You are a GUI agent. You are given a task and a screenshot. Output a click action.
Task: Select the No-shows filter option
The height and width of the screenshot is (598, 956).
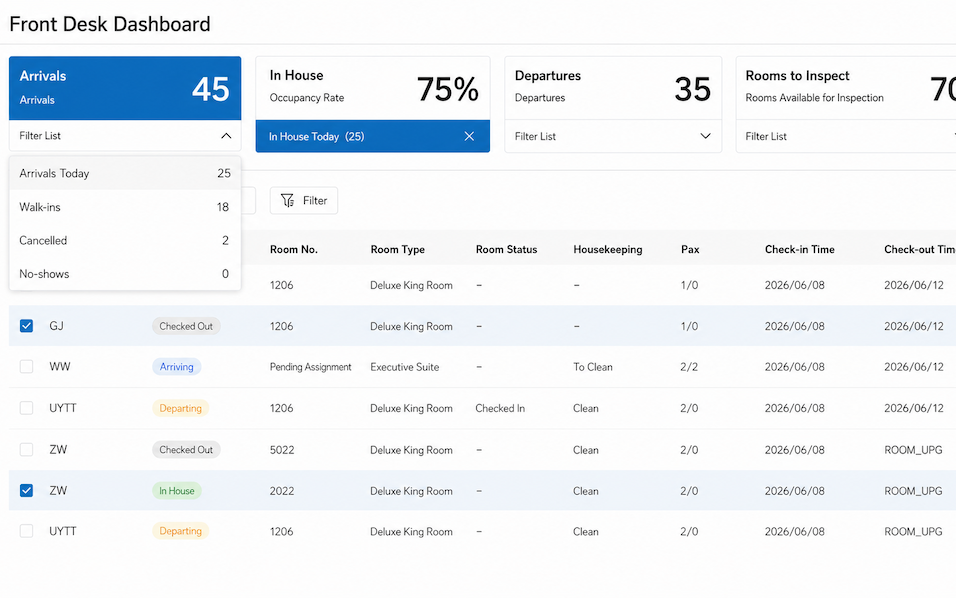pos(125,274)
